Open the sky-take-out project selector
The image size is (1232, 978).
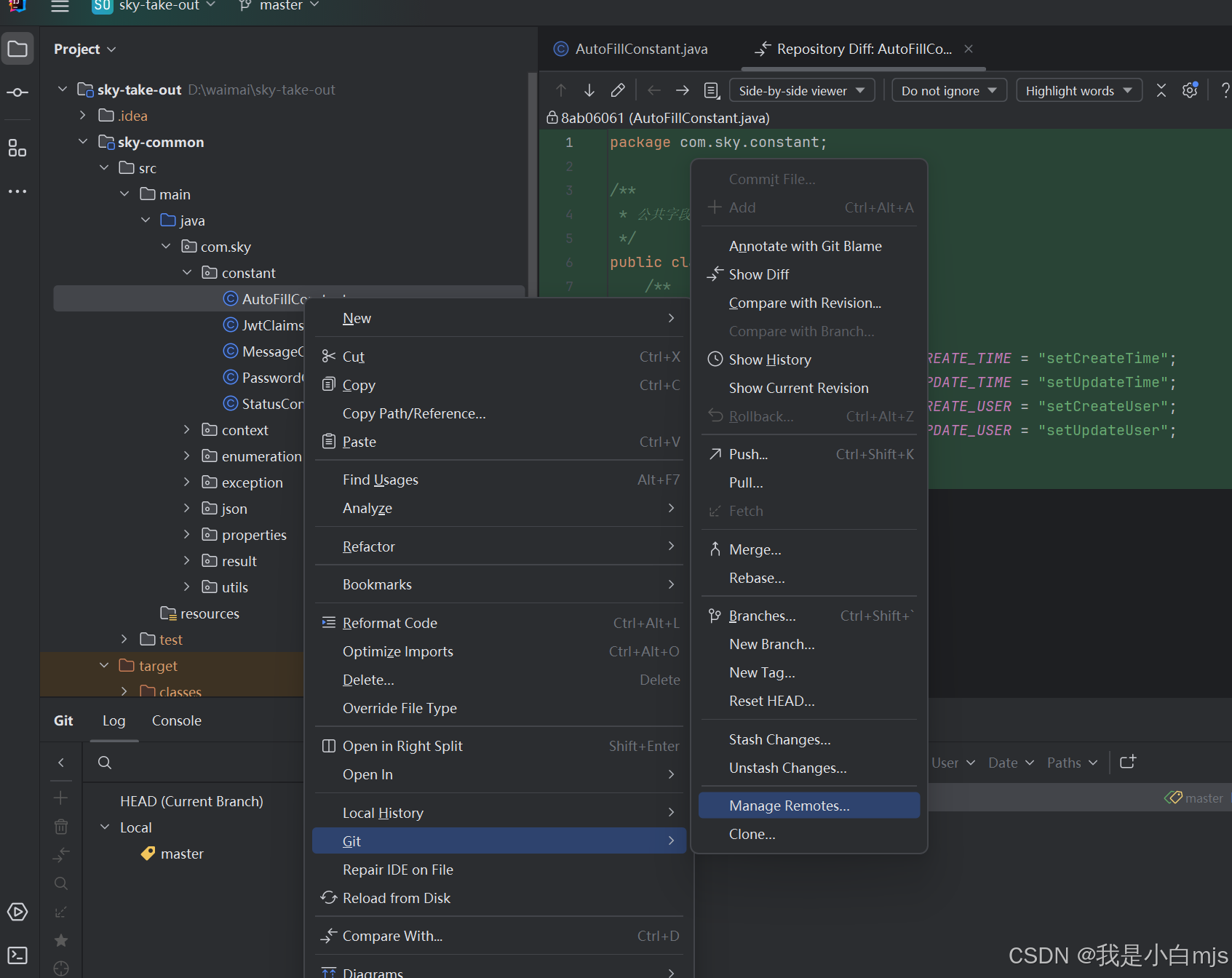(154, 6)
